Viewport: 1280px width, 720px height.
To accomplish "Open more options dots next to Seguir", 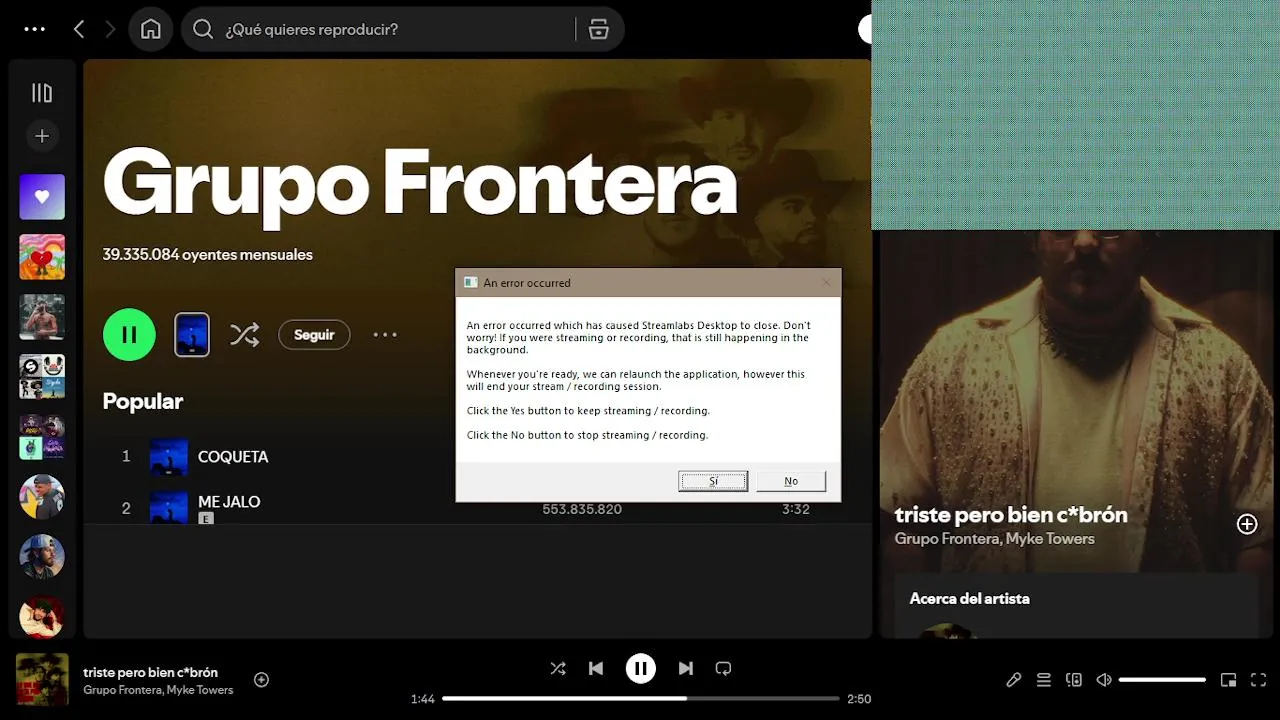I will click(385, 334).
